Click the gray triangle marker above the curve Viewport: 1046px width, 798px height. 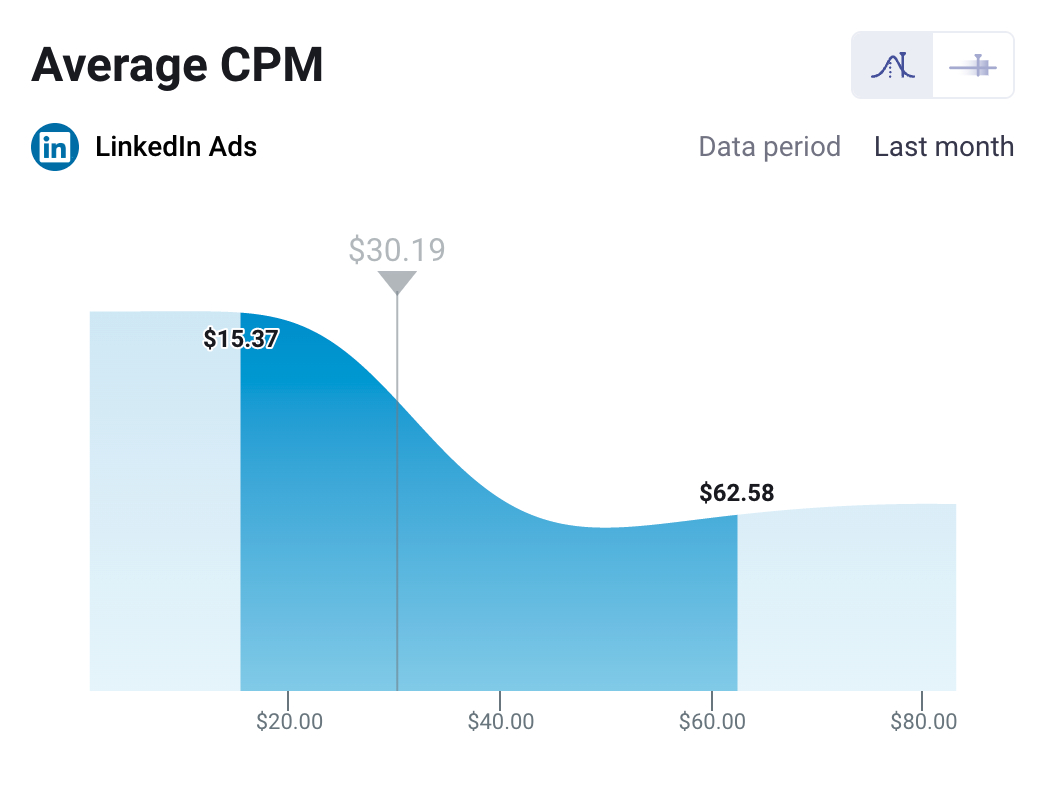(x=397, y=283)
